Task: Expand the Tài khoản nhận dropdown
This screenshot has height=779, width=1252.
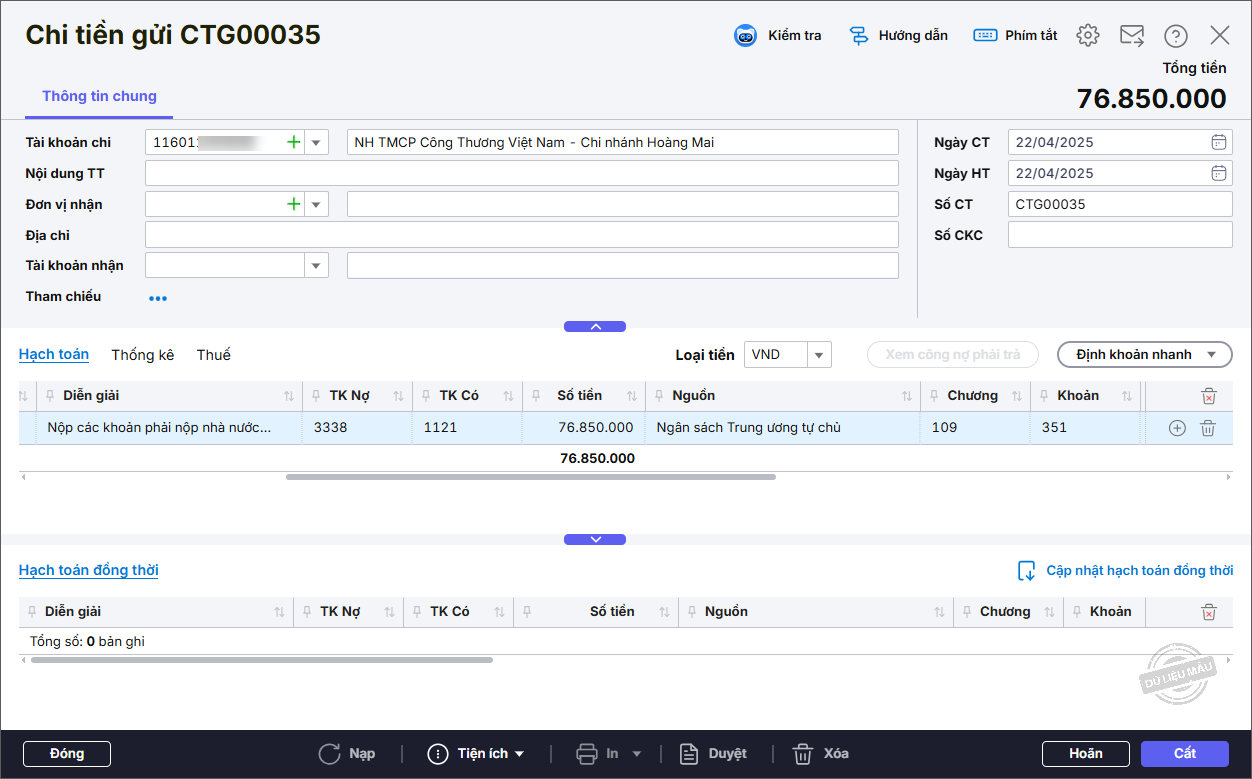Action: (316, 266)
